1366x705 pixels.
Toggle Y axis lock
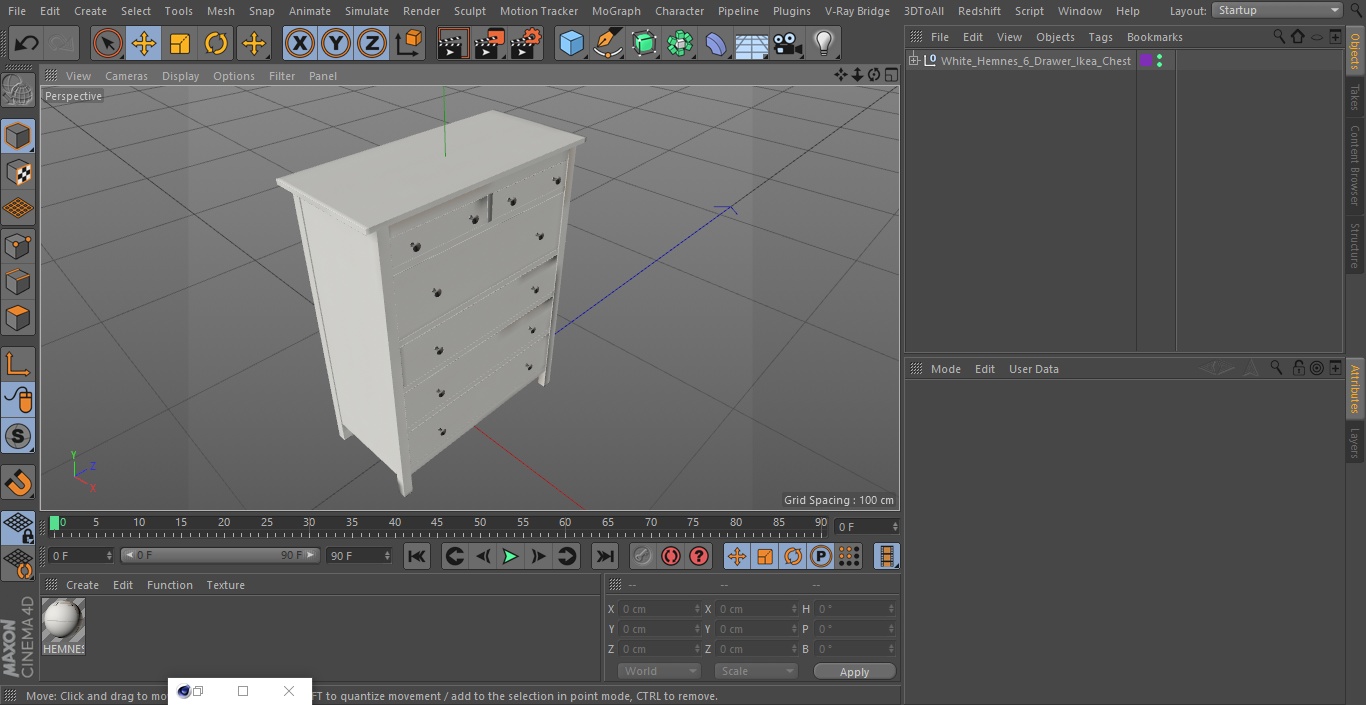tap(336, 44)
